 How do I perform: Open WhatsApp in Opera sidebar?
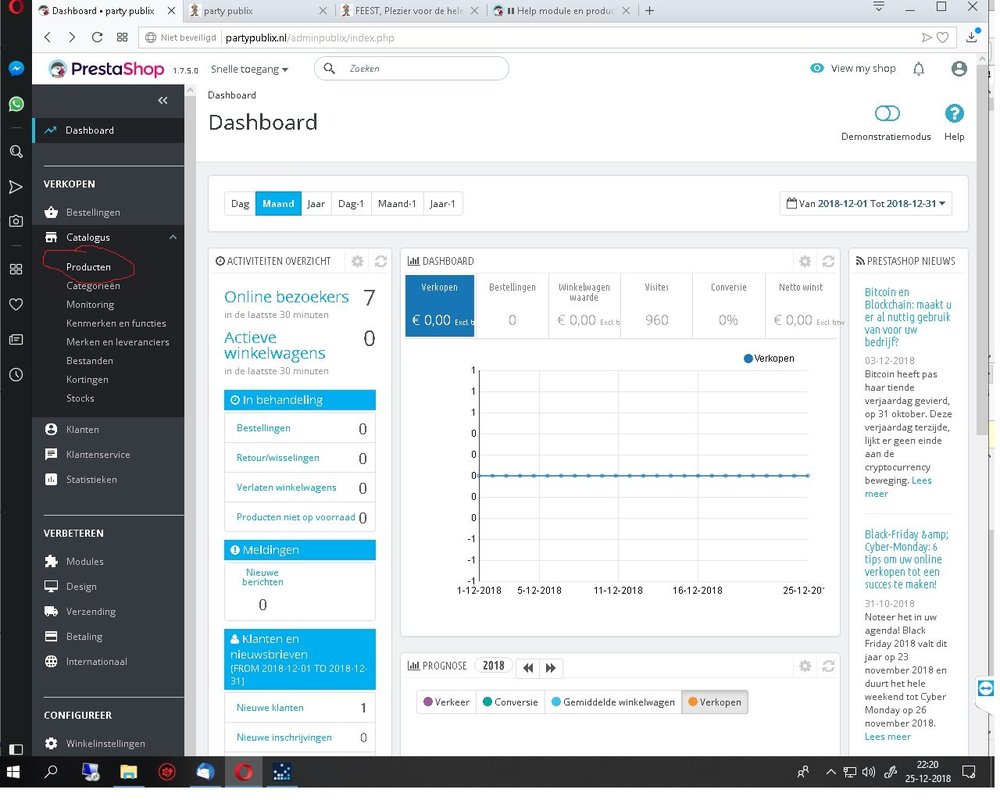pyautogui.click(x=16, y=104)
